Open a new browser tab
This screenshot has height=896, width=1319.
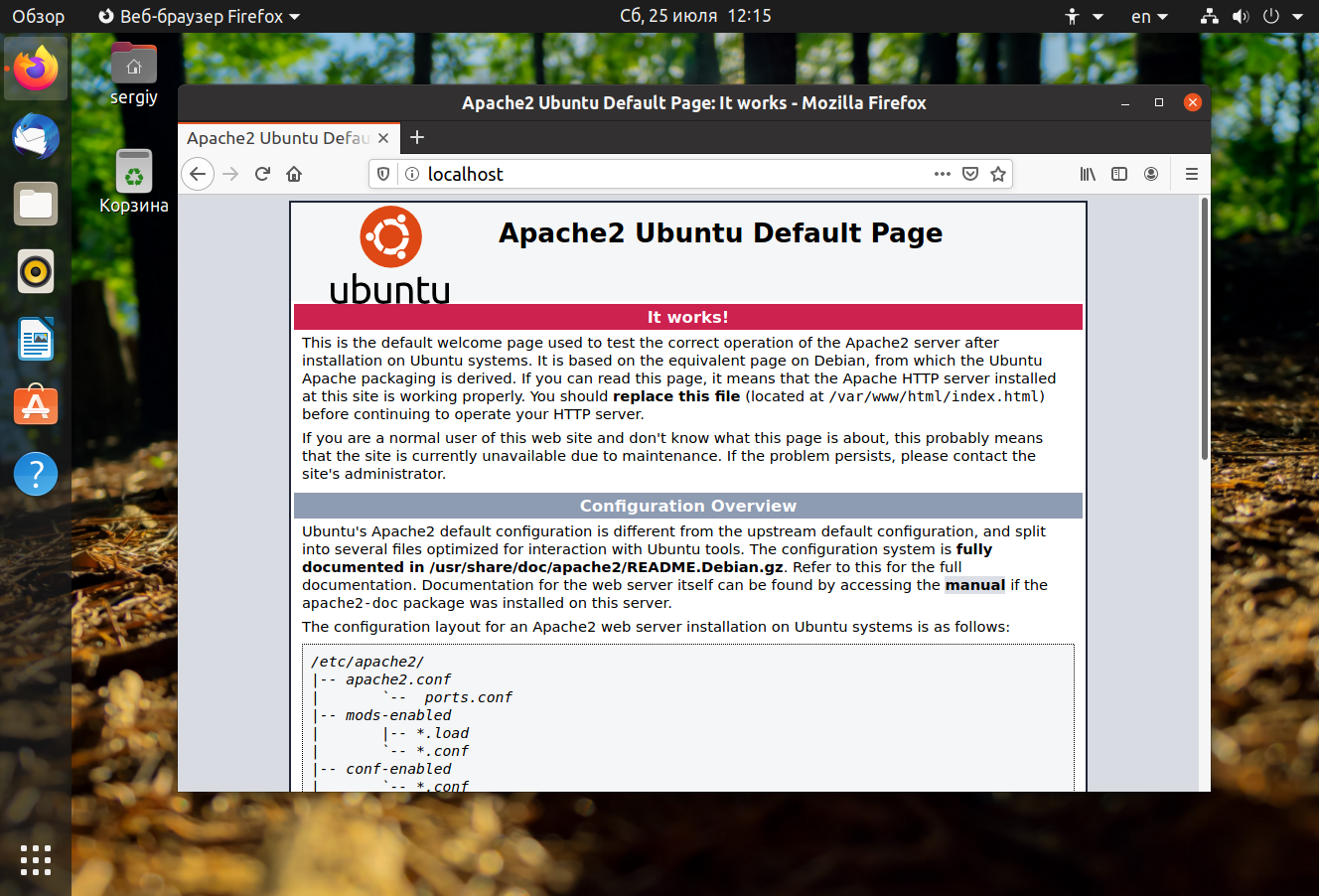(417, 137)
